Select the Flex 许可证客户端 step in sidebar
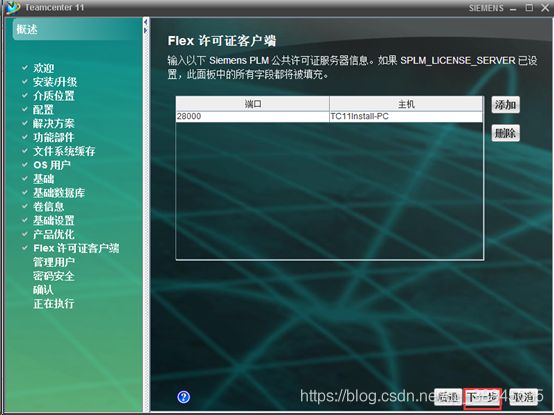 (x=76, y=248)
